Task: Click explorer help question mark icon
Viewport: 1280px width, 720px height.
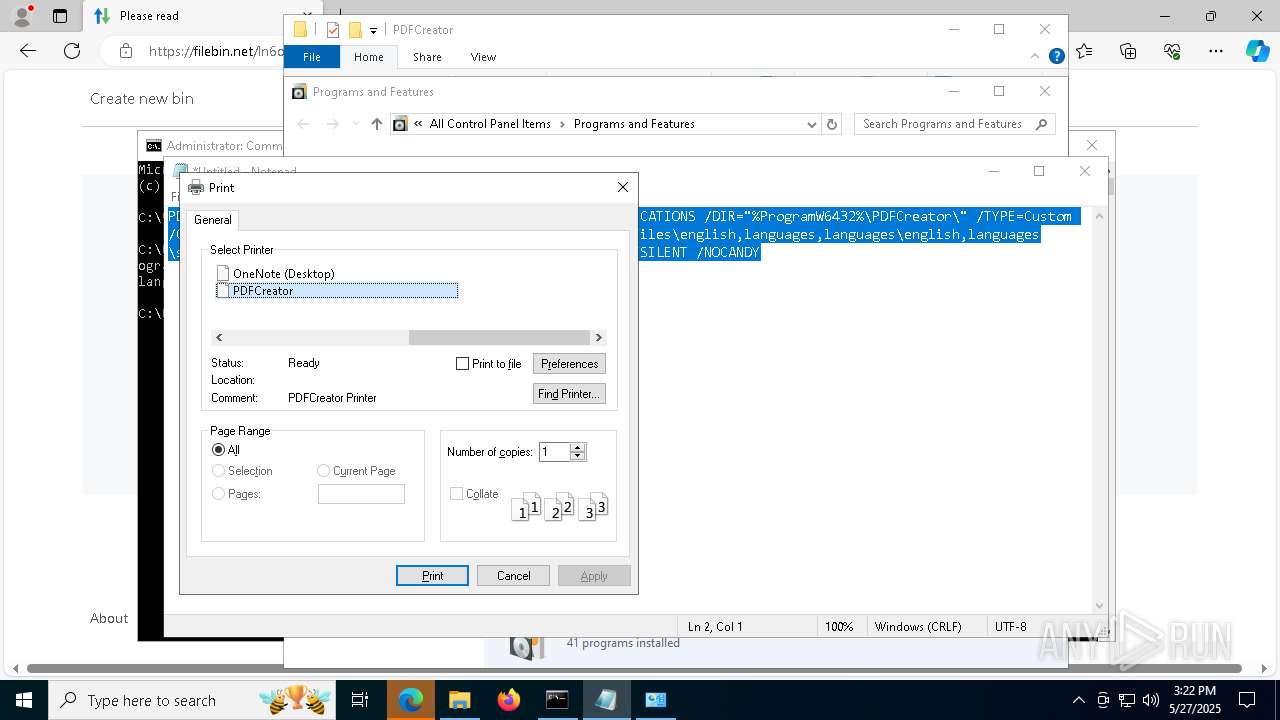Action: point(1056,57)
